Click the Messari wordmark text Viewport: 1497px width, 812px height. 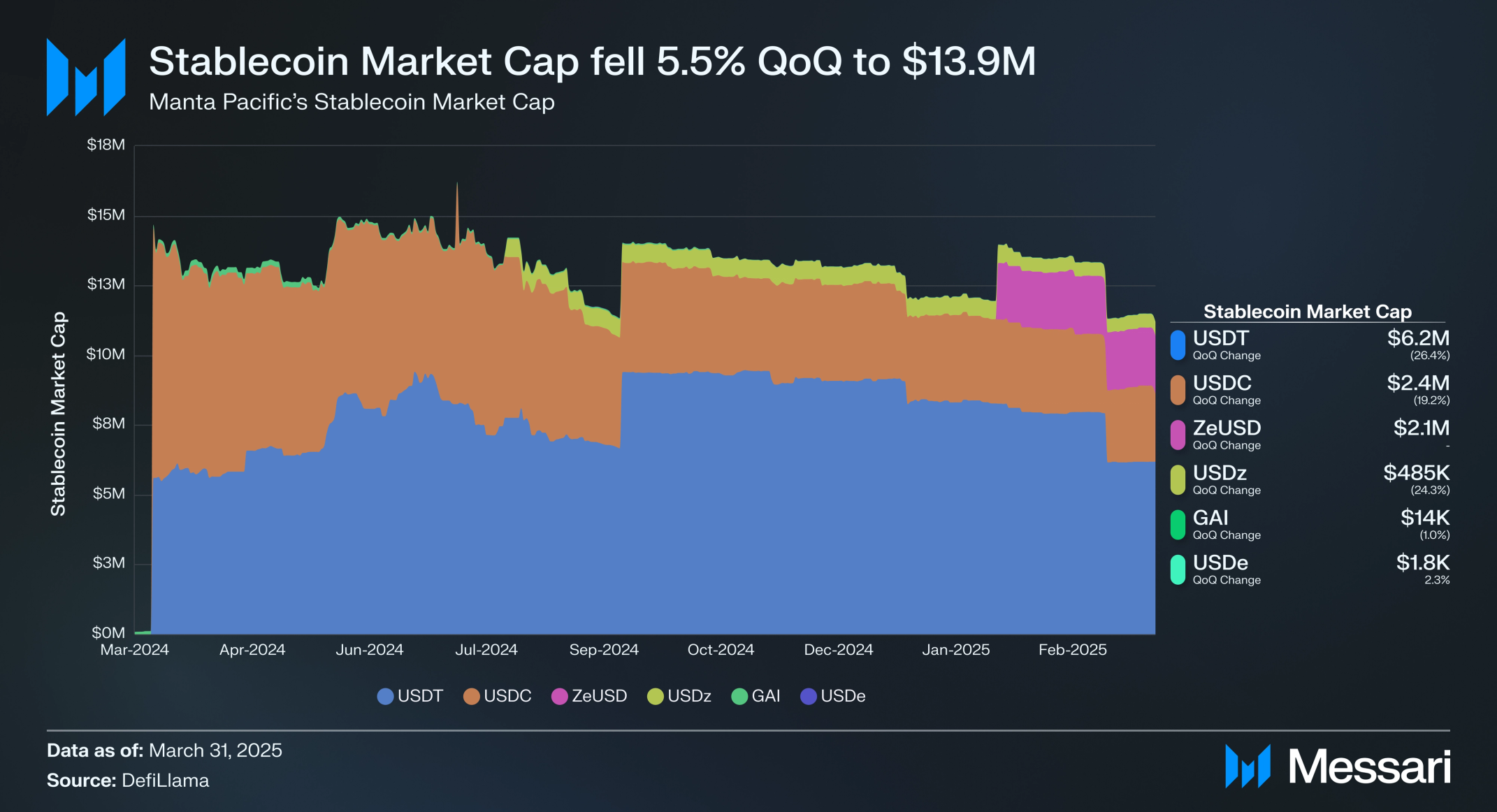point(1369,767)
